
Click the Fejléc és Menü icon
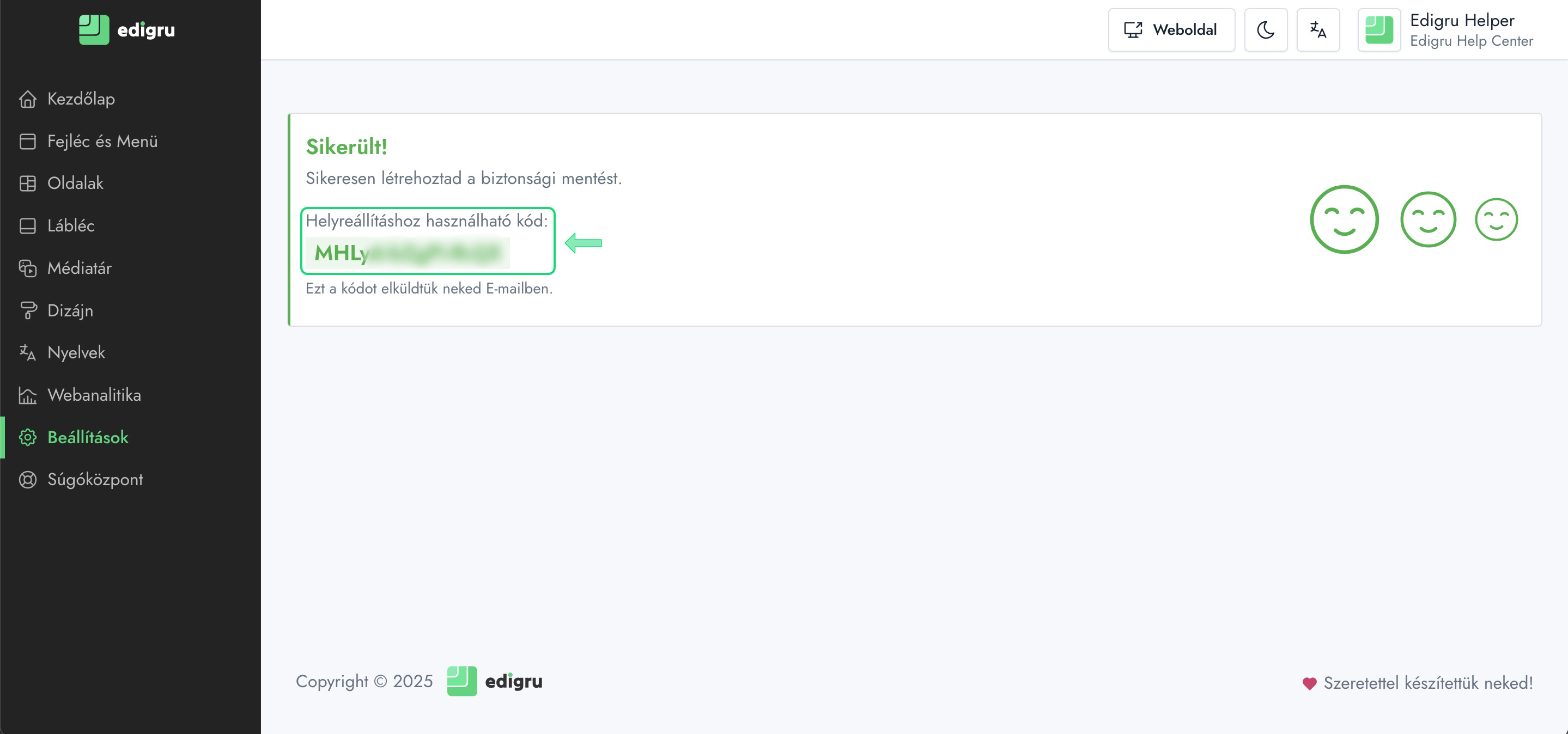[x=27, y=141]
